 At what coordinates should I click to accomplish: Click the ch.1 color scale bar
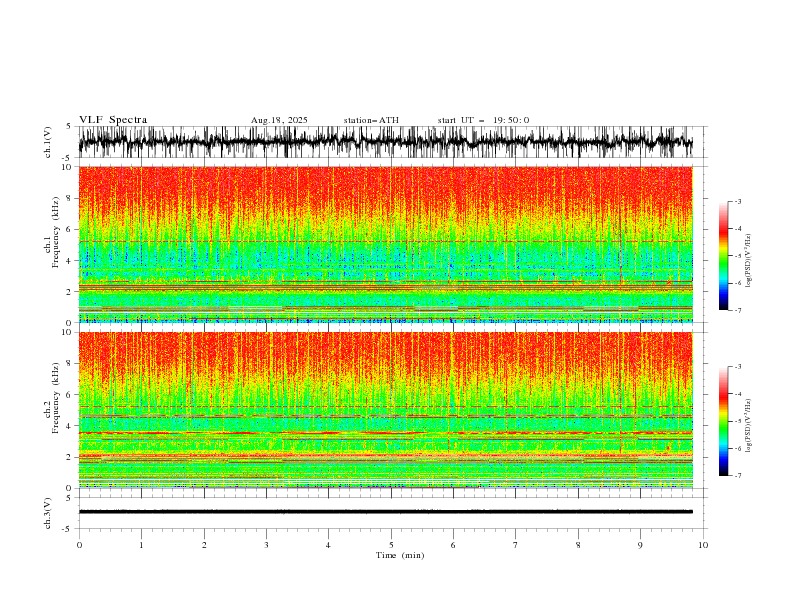click(x=723, y=256)
